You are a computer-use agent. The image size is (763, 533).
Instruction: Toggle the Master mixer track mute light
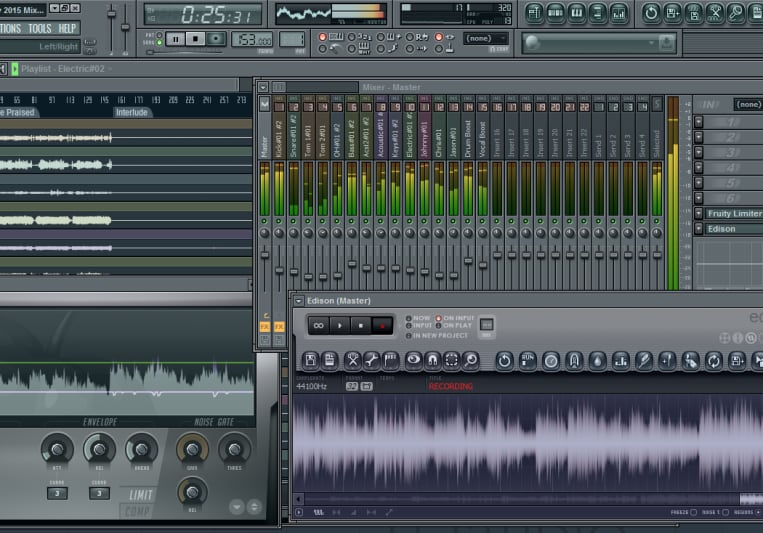(264, 221)
